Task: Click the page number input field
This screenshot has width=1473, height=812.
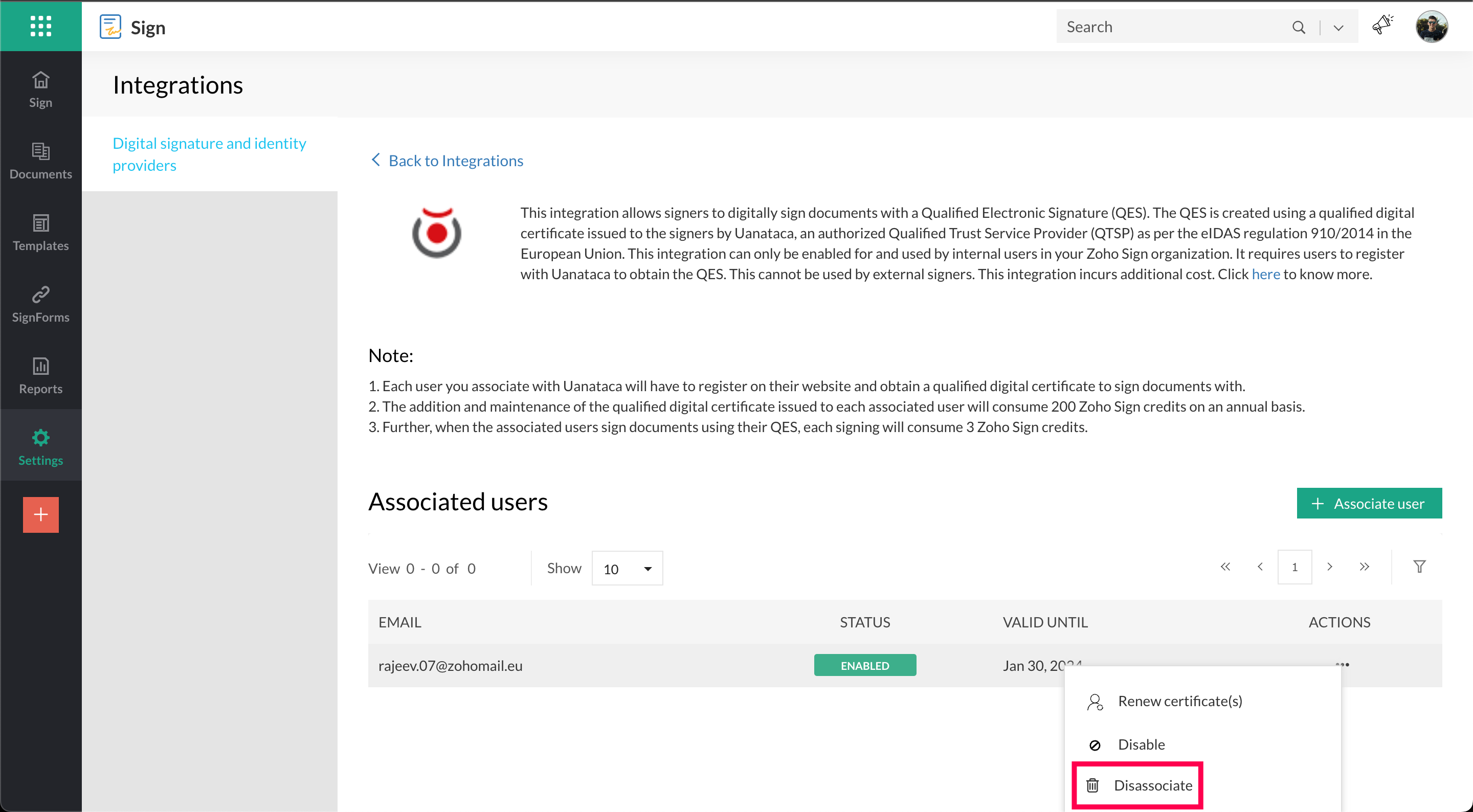Action: coord(1294,567)
